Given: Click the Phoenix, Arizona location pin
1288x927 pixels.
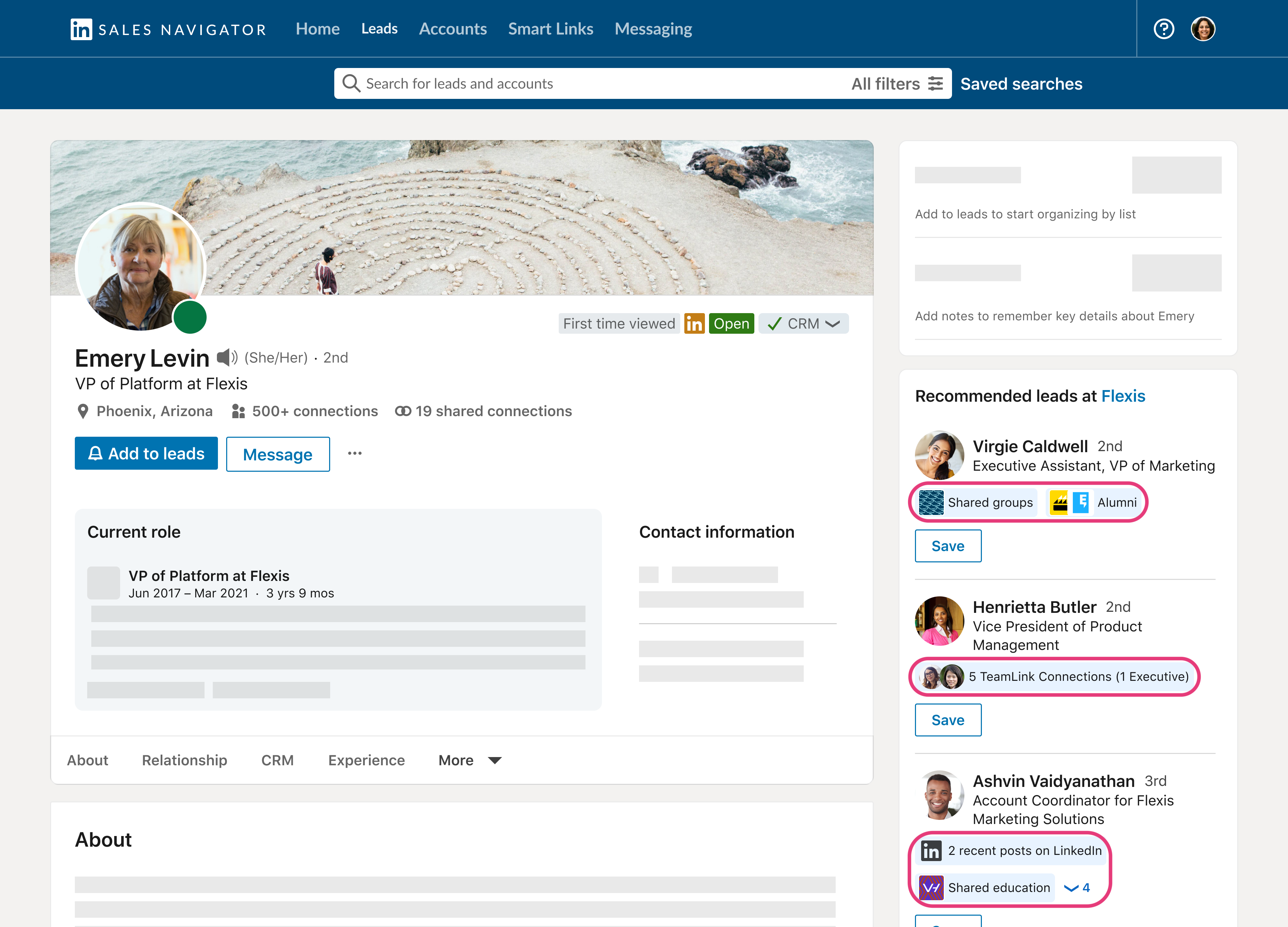Looking at the screenshot, I should pyautogui.click(x=83, y=411).
